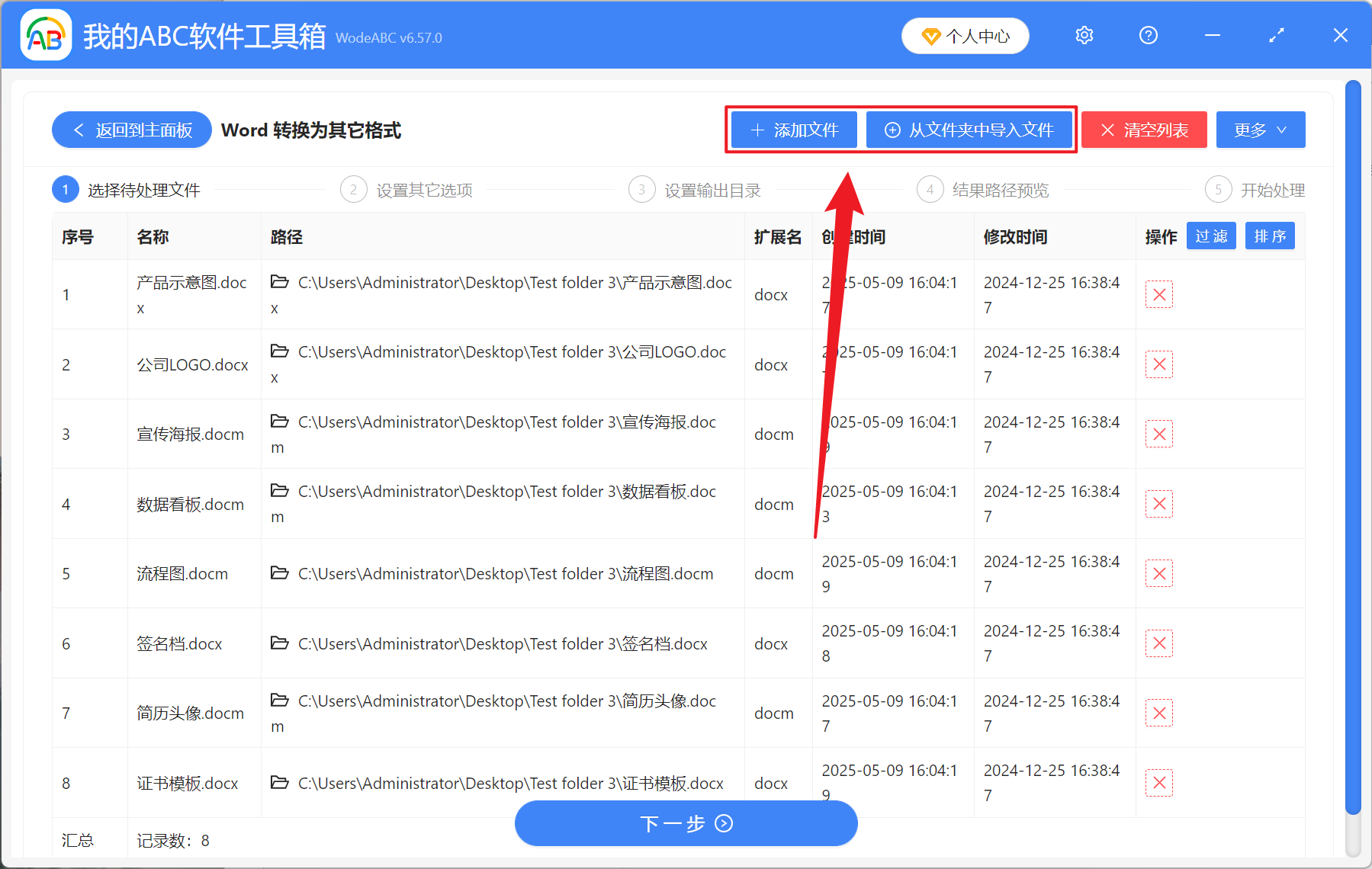Screen dimensions: 1372x869
Task: Remove 产品示意图.docx with its red X icon
Action: point(1158,294)
